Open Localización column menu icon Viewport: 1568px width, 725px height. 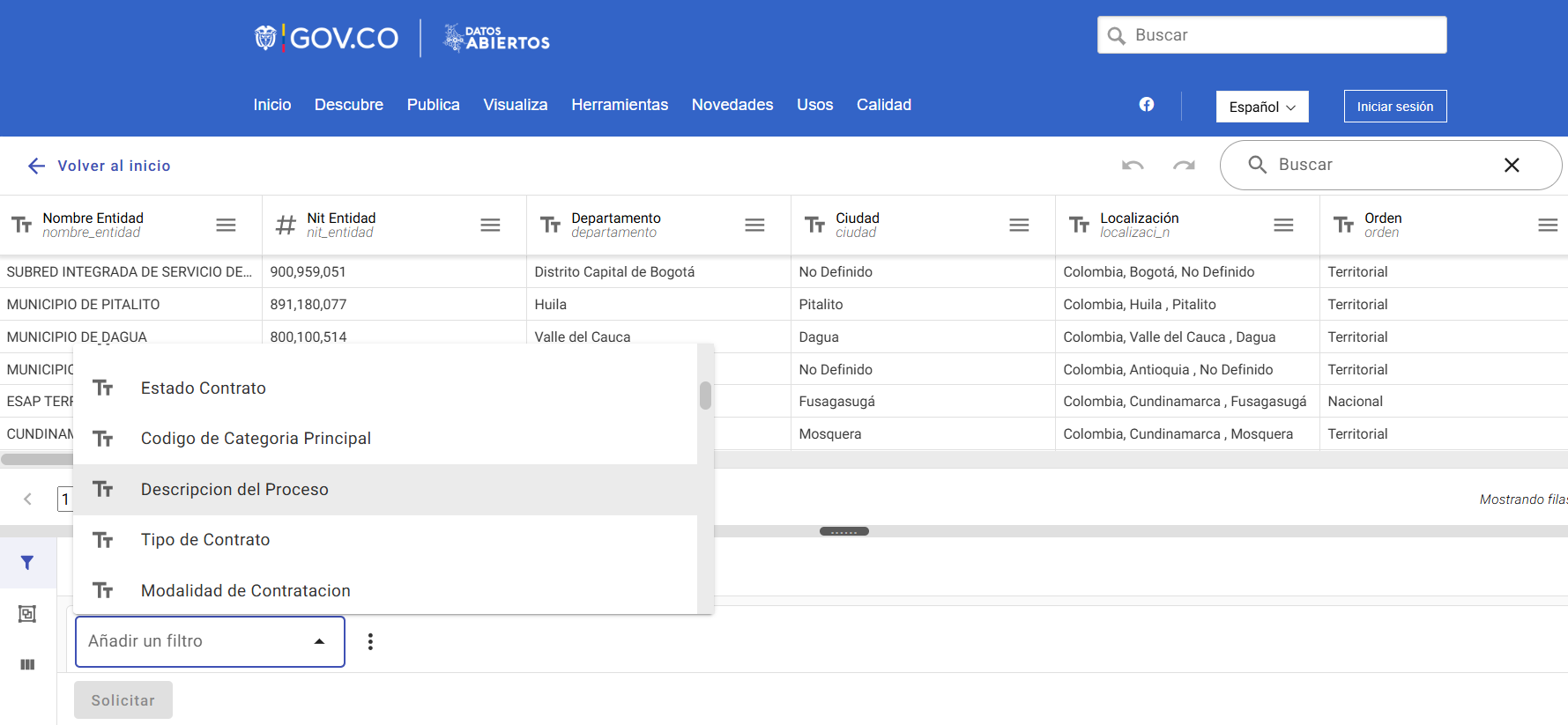[1283, 226]
